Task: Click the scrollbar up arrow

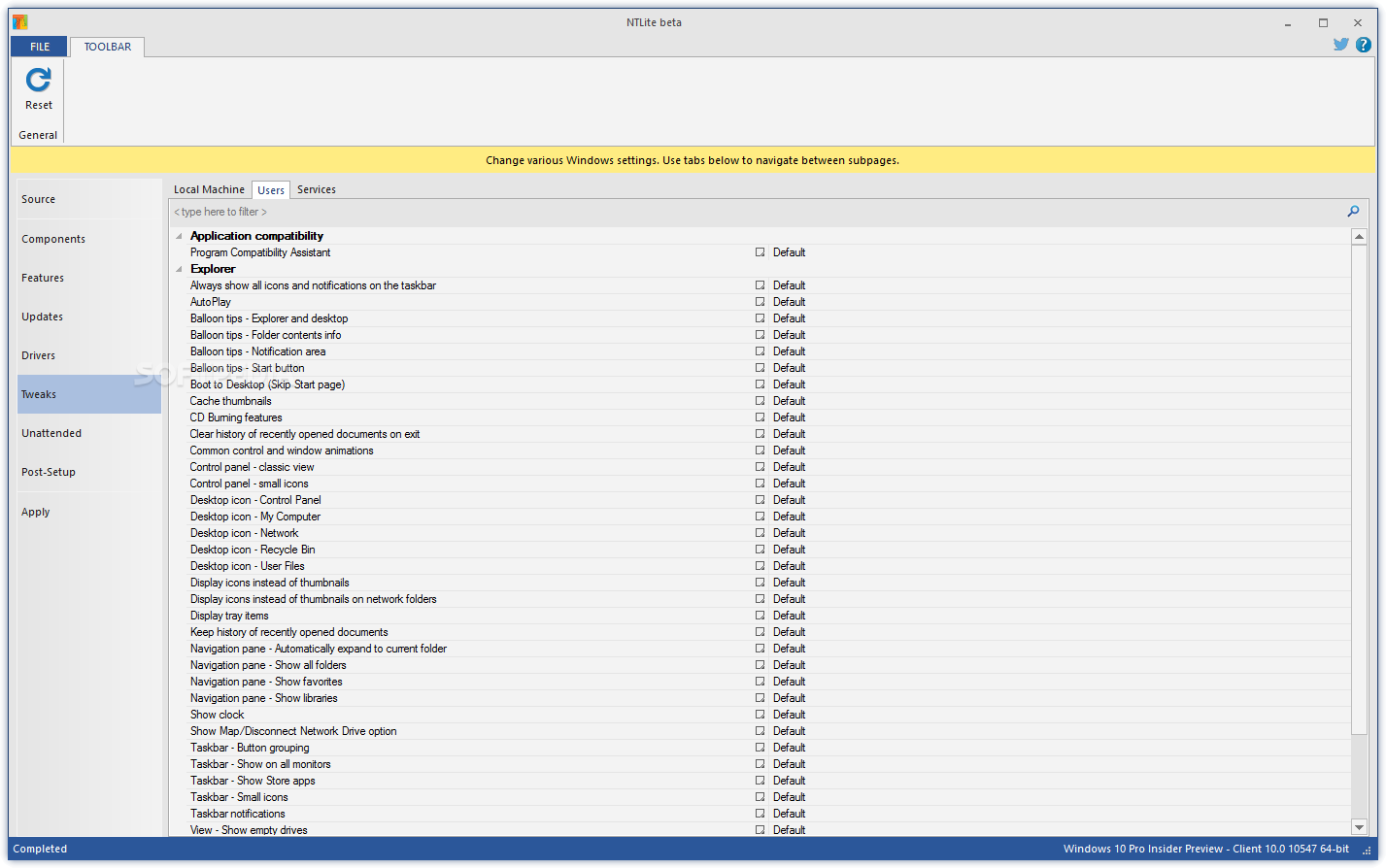Action: click(1359, 236)
